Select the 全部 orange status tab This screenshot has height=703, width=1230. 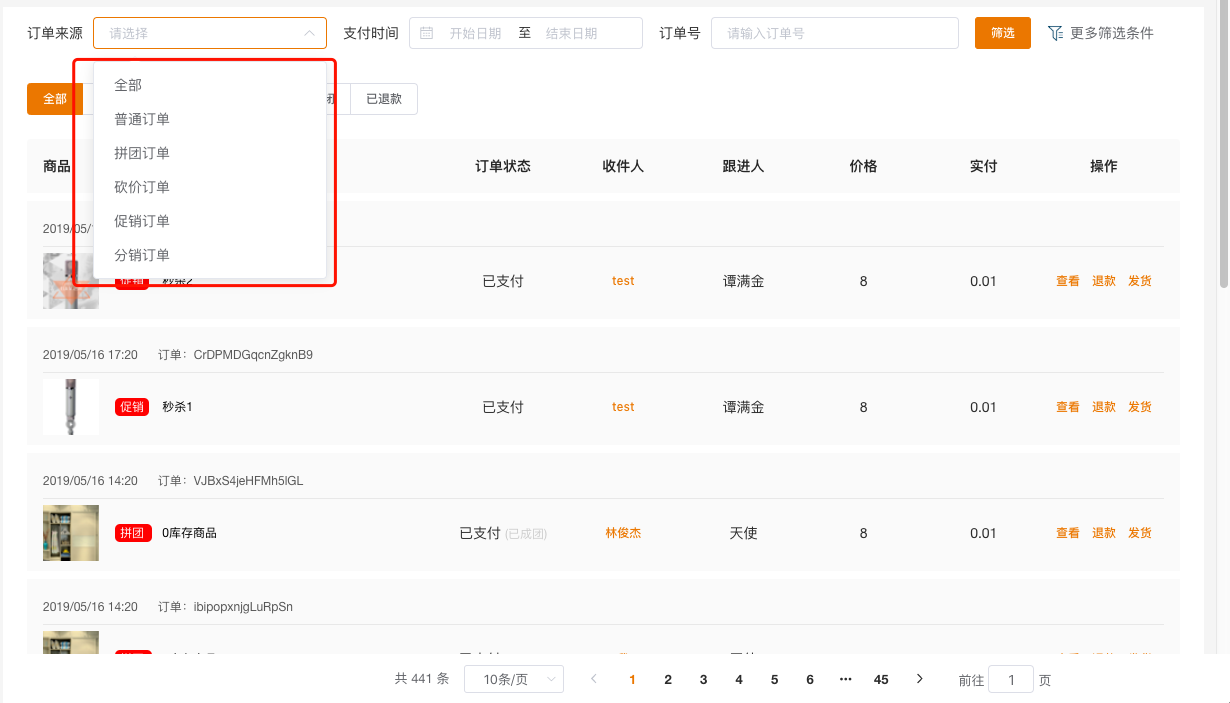(55, 99)
